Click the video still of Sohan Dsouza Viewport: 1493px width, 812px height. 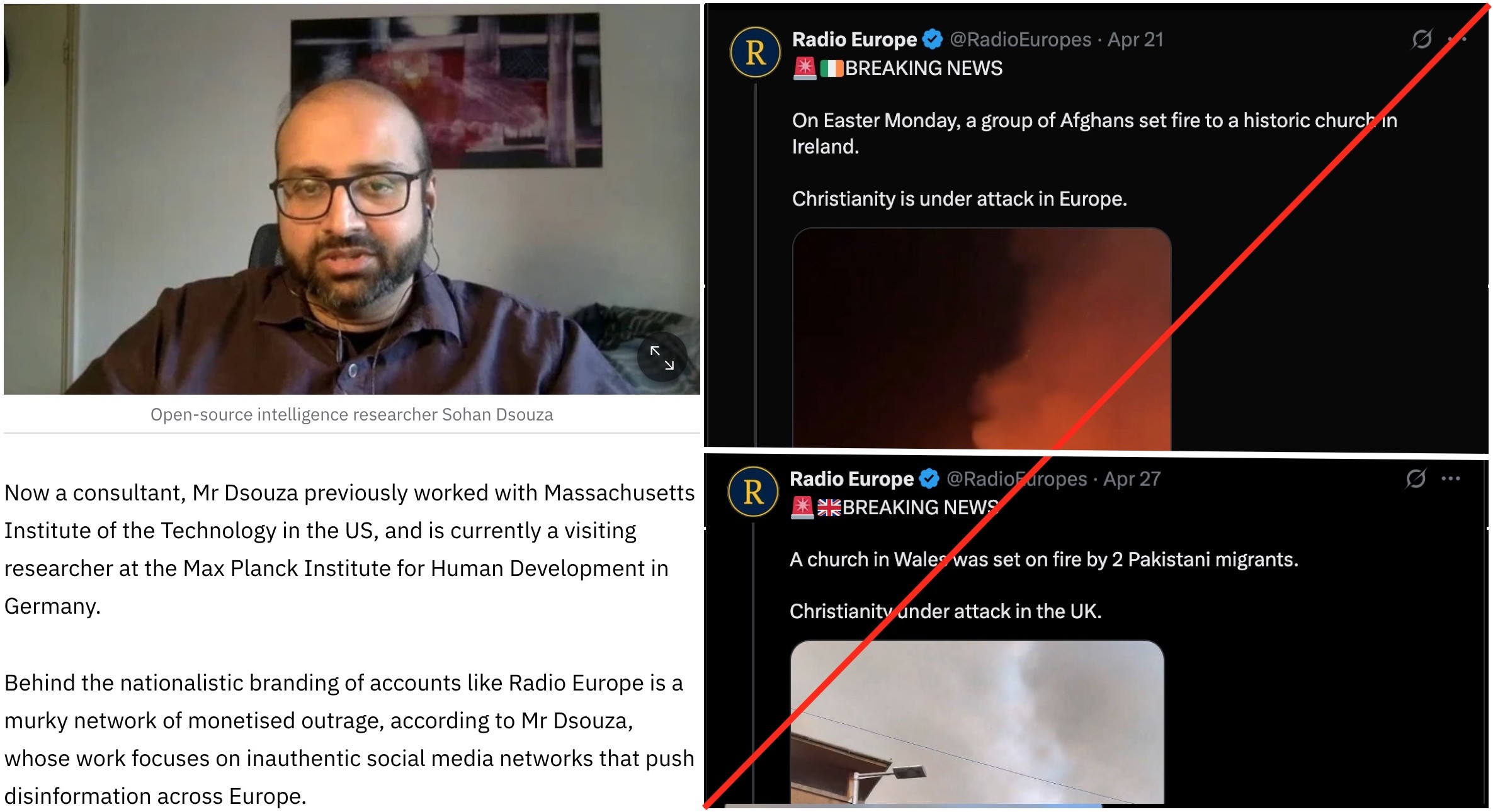pyautogui.click(x=352, y=200)
